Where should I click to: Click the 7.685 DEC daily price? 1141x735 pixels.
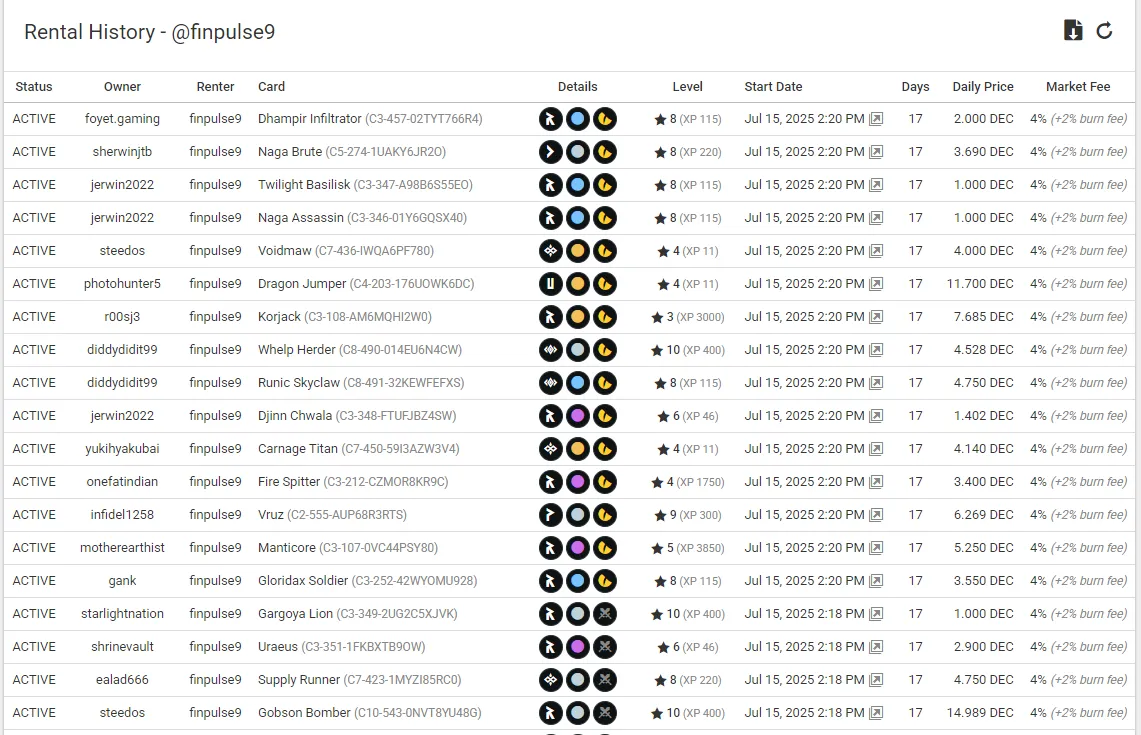click(x=983, y=317)
